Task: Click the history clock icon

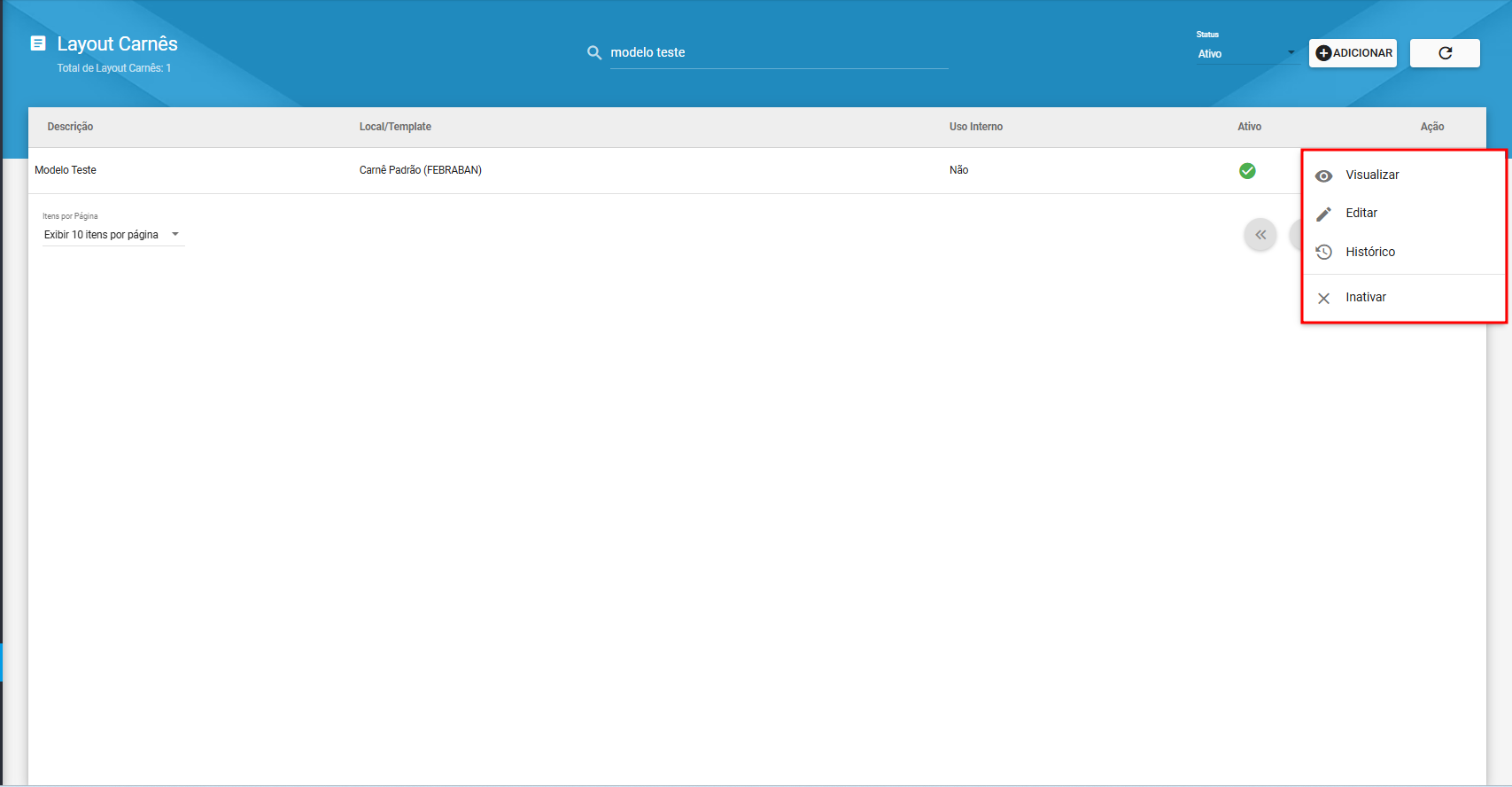Action: tap(1323, 252)
